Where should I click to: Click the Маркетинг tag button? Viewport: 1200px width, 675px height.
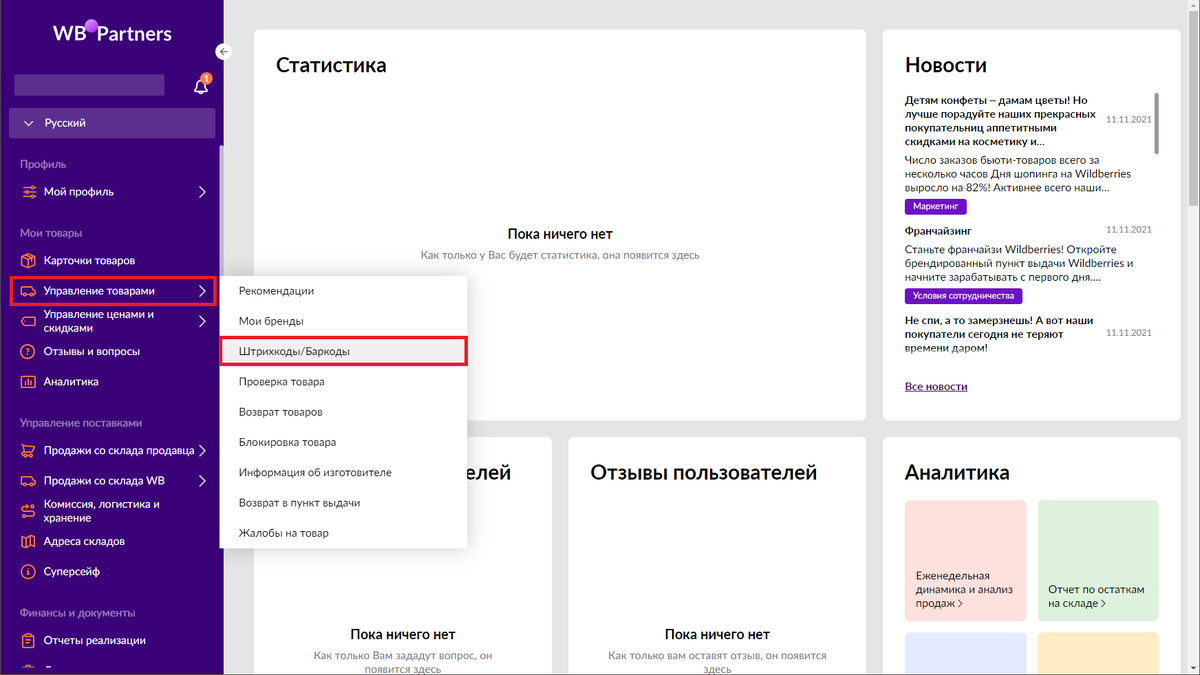pos(936,206)
